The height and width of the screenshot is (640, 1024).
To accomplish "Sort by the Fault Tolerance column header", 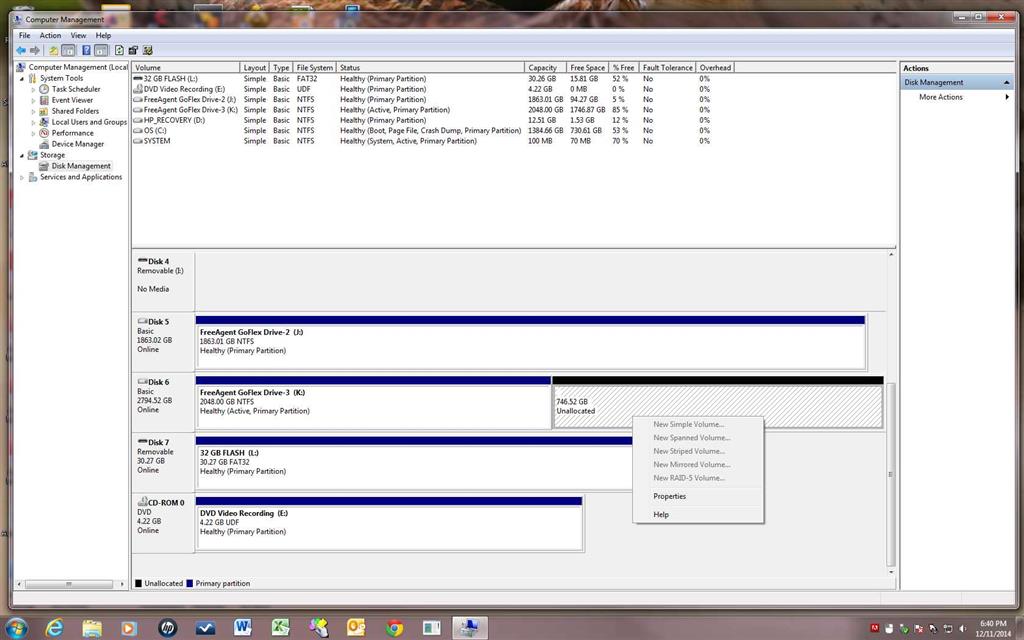I will pos(667,67).
